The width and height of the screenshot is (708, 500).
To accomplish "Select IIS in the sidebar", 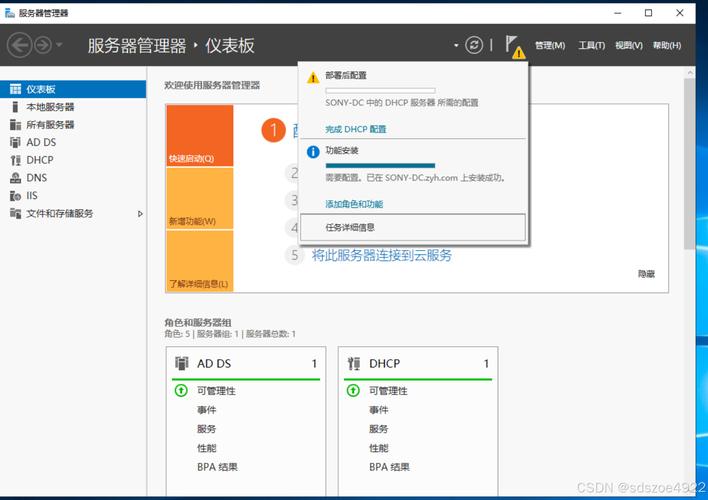I will (73, 196).
